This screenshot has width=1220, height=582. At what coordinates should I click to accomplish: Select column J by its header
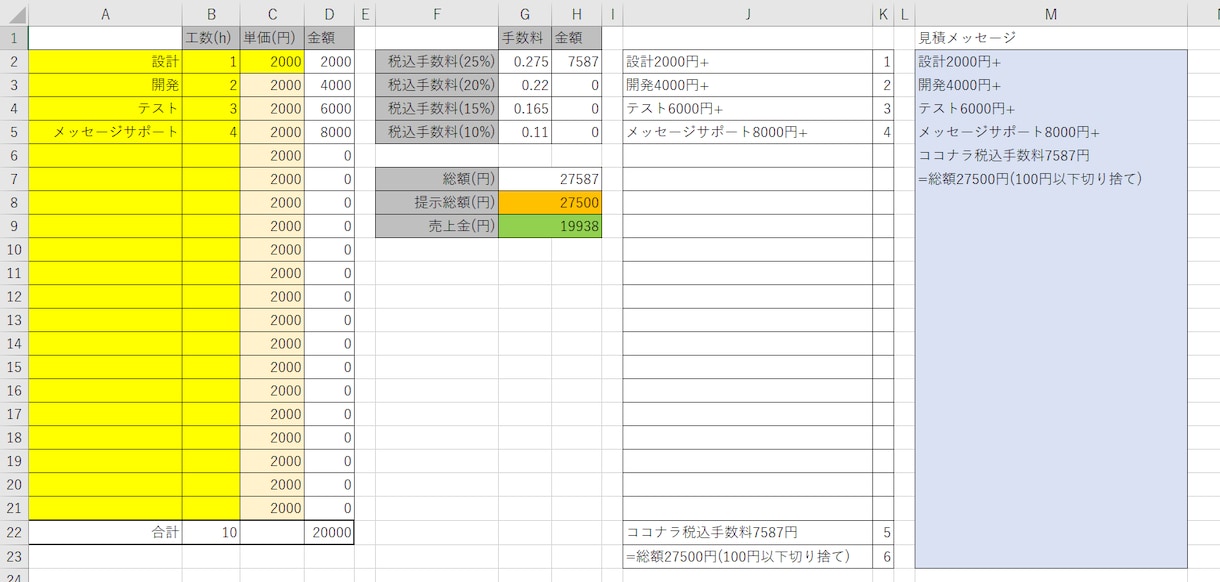[747, 13]
